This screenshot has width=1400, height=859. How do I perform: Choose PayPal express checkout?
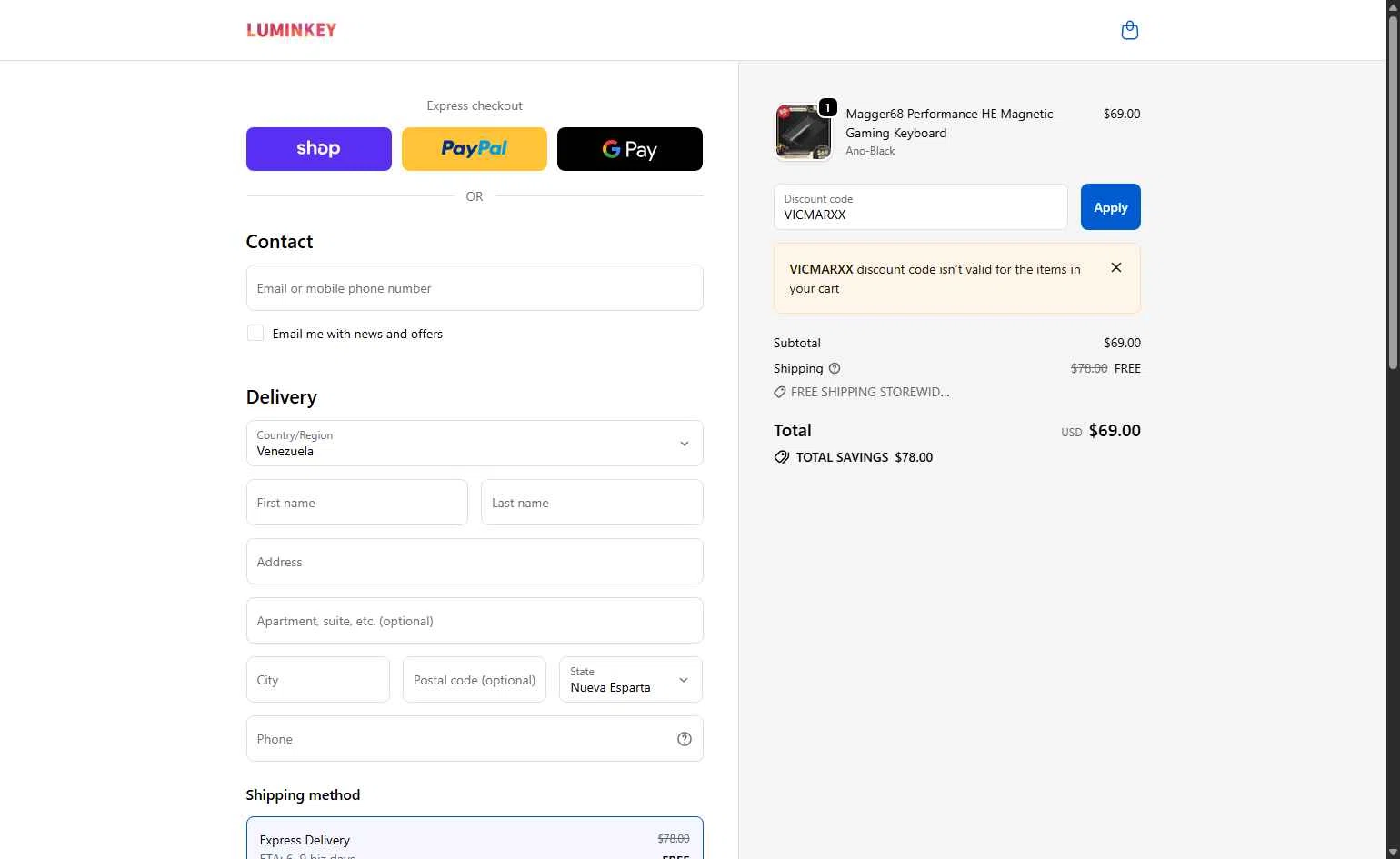tap(475, 149)
